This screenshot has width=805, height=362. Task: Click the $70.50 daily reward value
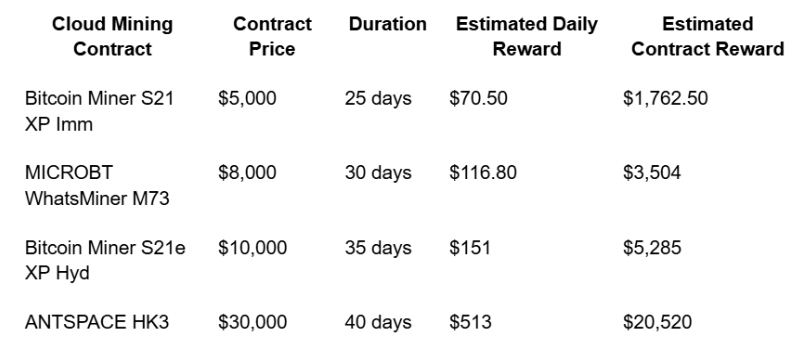[x=478, y=98]
